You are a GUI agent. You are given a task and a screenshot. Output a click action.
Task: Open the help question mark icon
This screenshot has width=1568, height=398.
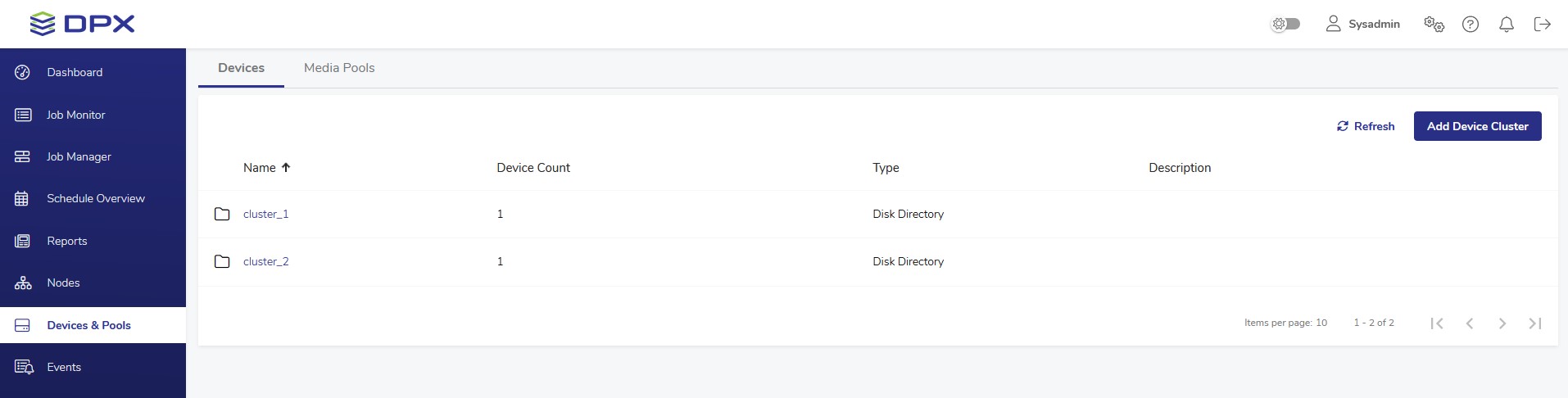(x=1471, y=24)
